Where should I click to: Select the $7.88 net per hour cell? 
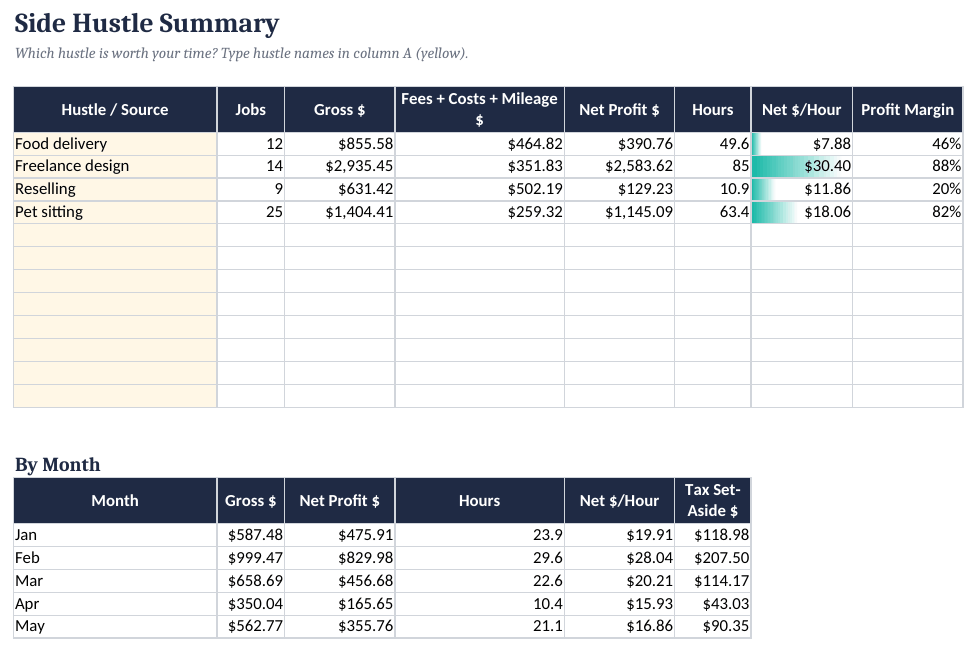coord(802,144)
